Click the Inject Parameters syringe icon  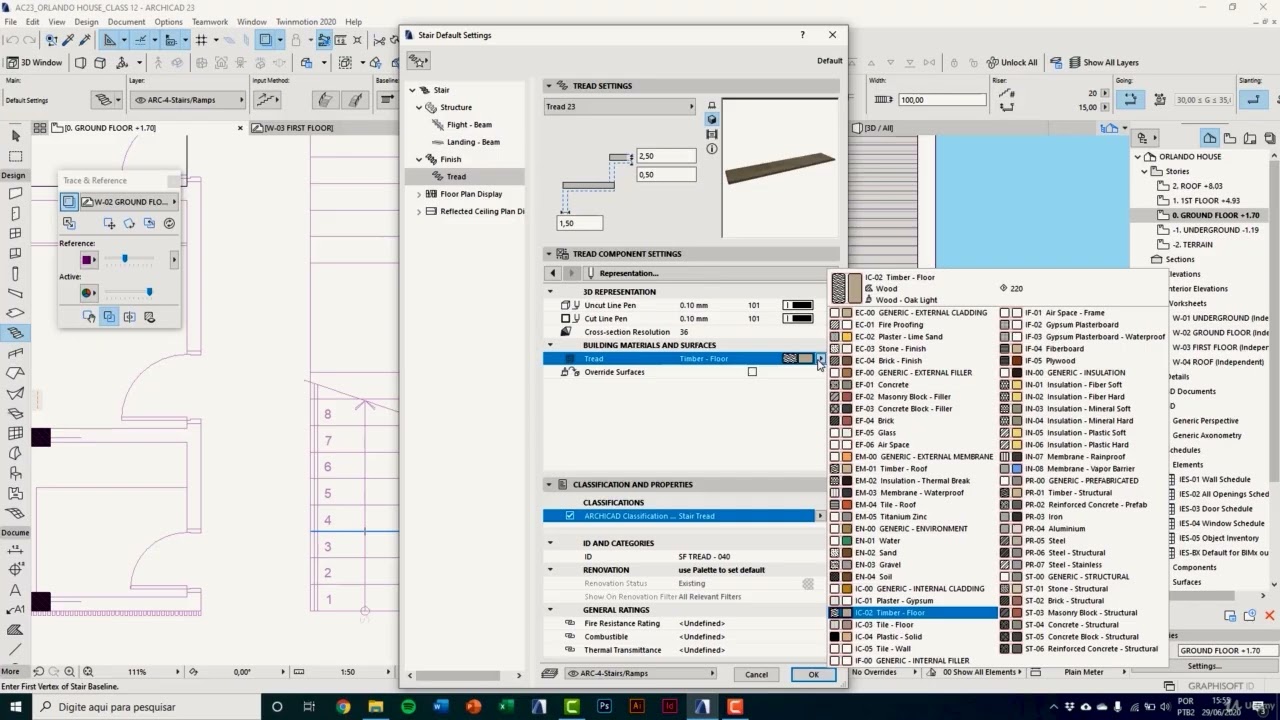(85, 40)
